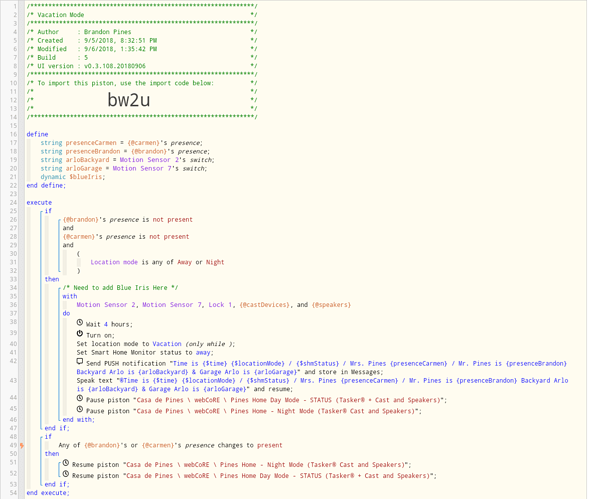Image resolution: width=591 pixels, height=499 pixels.
Task: Click "{@castDevices}" in the device list
Action: click(265, 305)
